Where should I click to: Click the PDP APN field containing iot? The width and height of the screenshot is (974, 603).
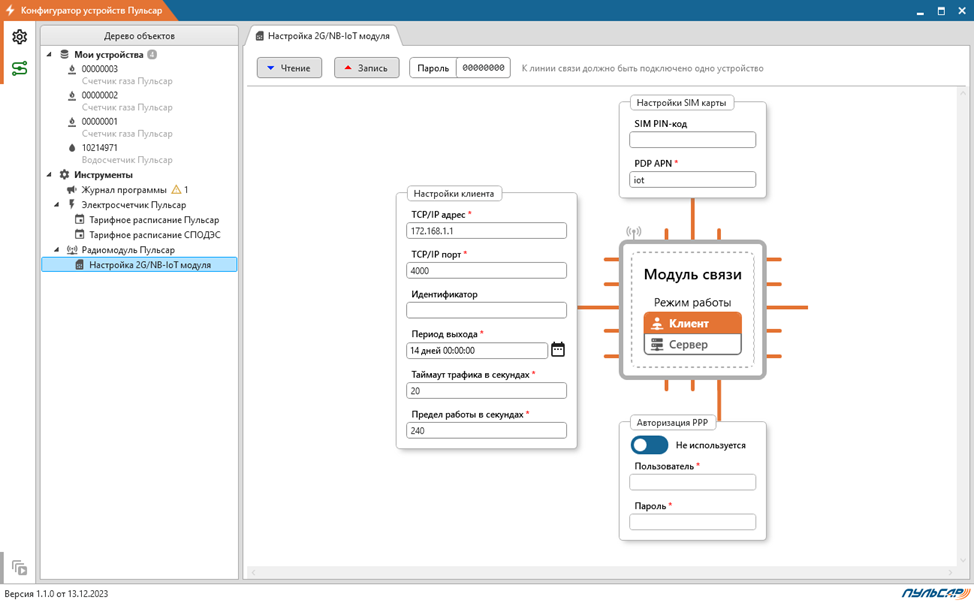(693, 179)
